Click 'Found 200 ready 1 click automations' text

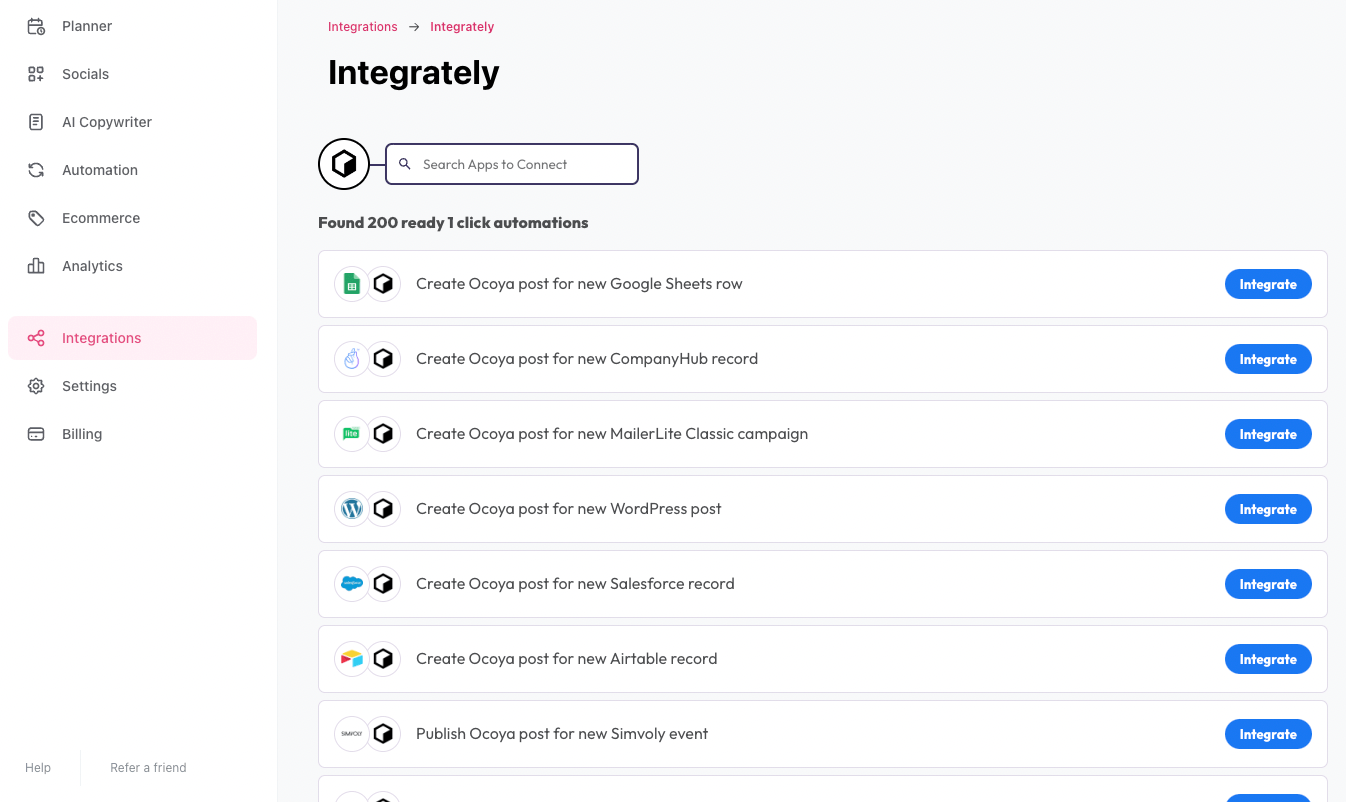pyautogui.click(x=453, y=223)
